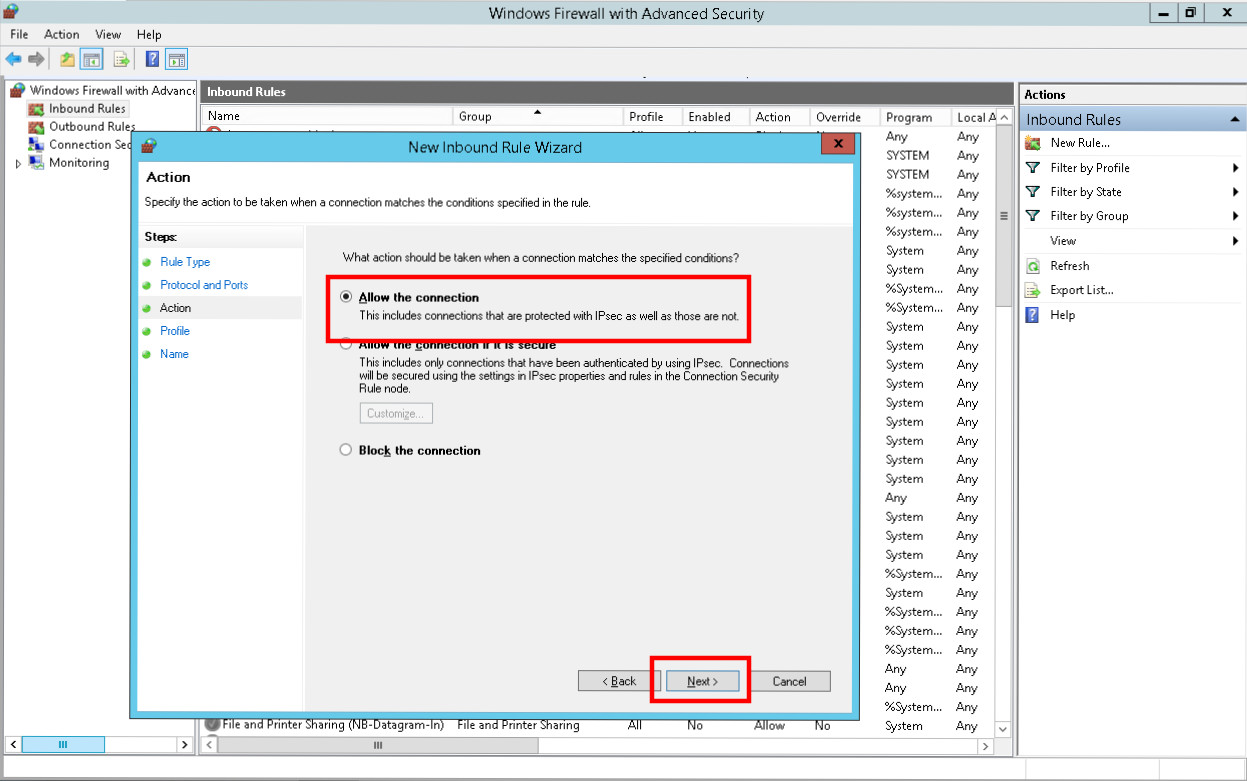Click the firewall icon beside Inbound Rules in tree
This screenshot has width=1247, height=781.
(x=37, y=109)
